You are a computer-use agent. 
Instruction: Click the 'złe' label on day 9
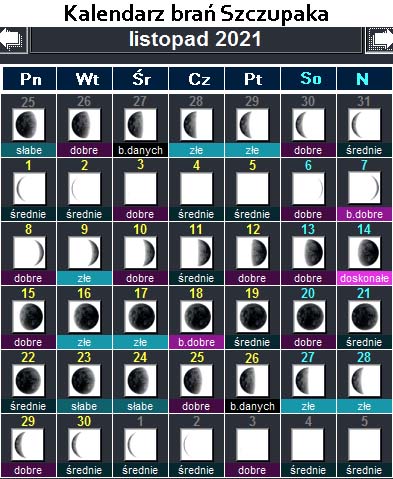pyautogui.click(x=84, y=278)
